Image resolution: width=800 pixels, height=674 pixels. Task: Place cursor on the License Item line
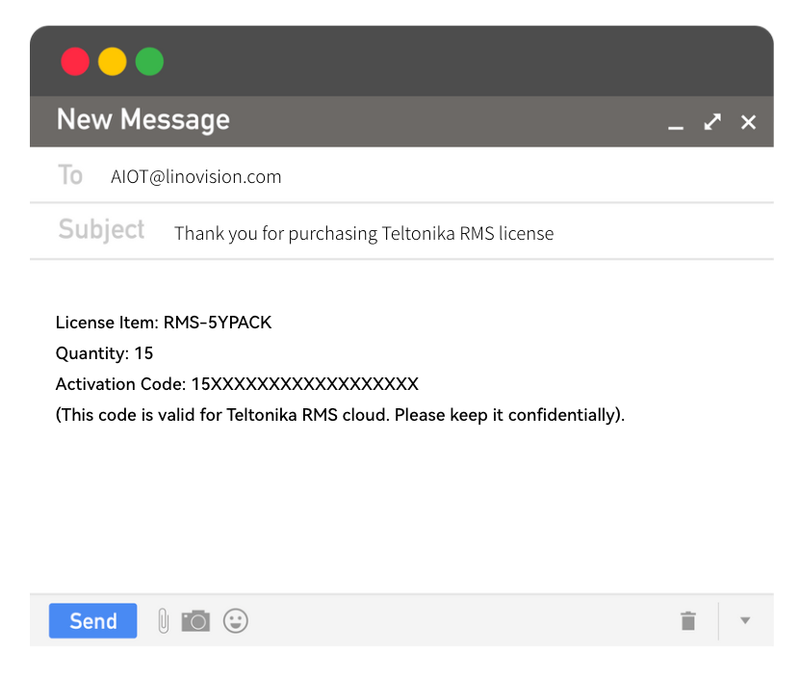[163, 323]
